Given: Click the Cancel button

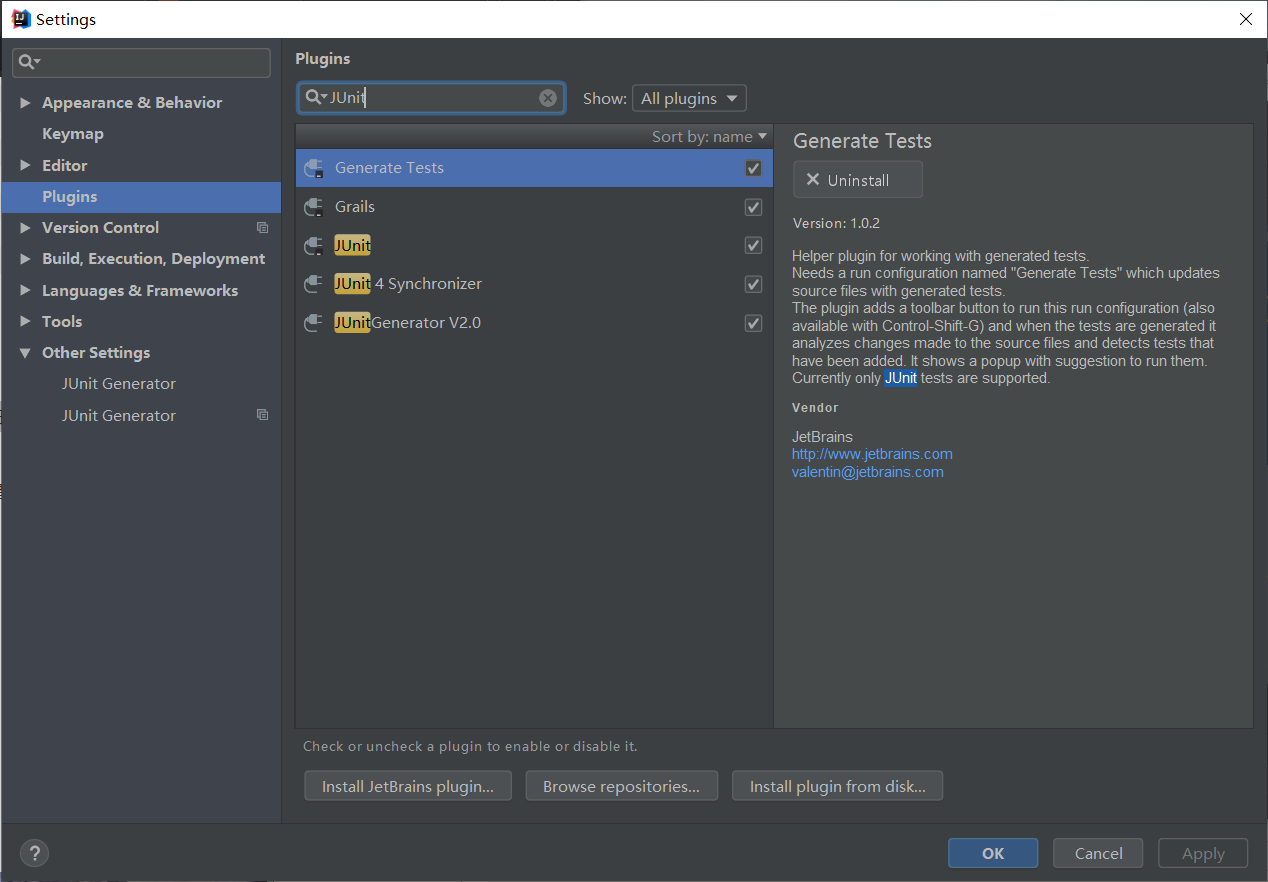Looking at the screenshot, I should (x=1099, y=853).
